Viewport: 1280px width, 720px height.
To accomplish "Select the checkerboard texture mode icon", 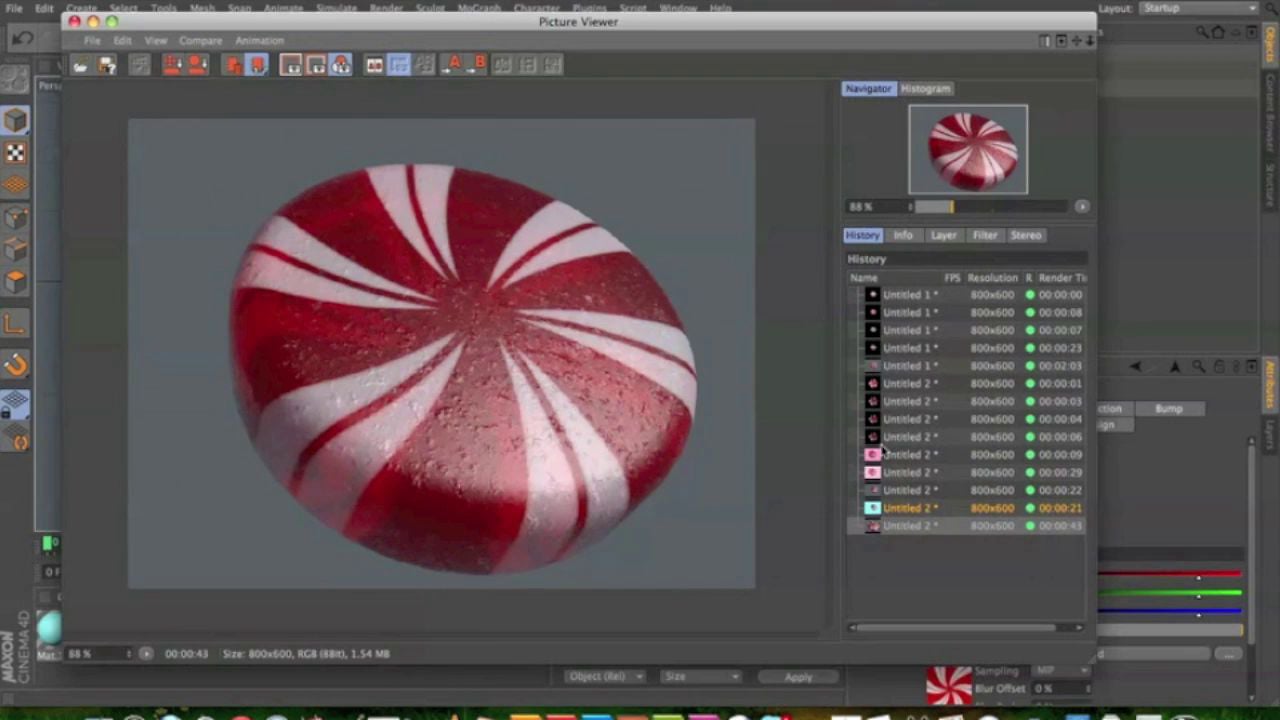I will (x=15, y=153).
